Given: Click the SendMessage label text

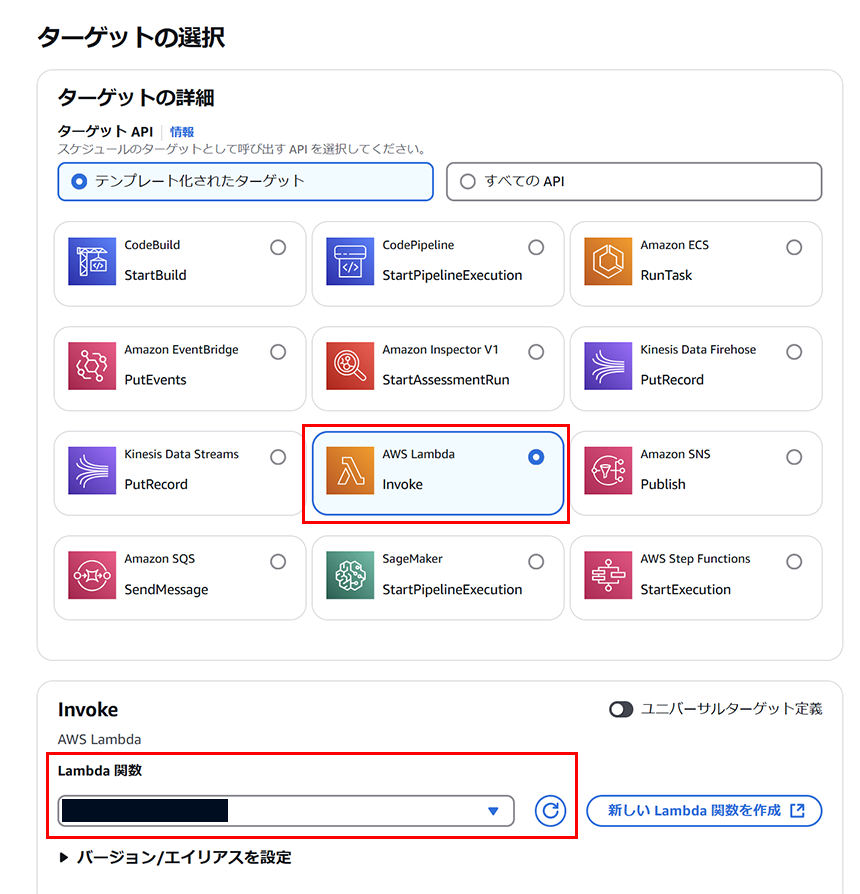Looking at the screenshot, I should pyautogui.click(x=166, y=590).
